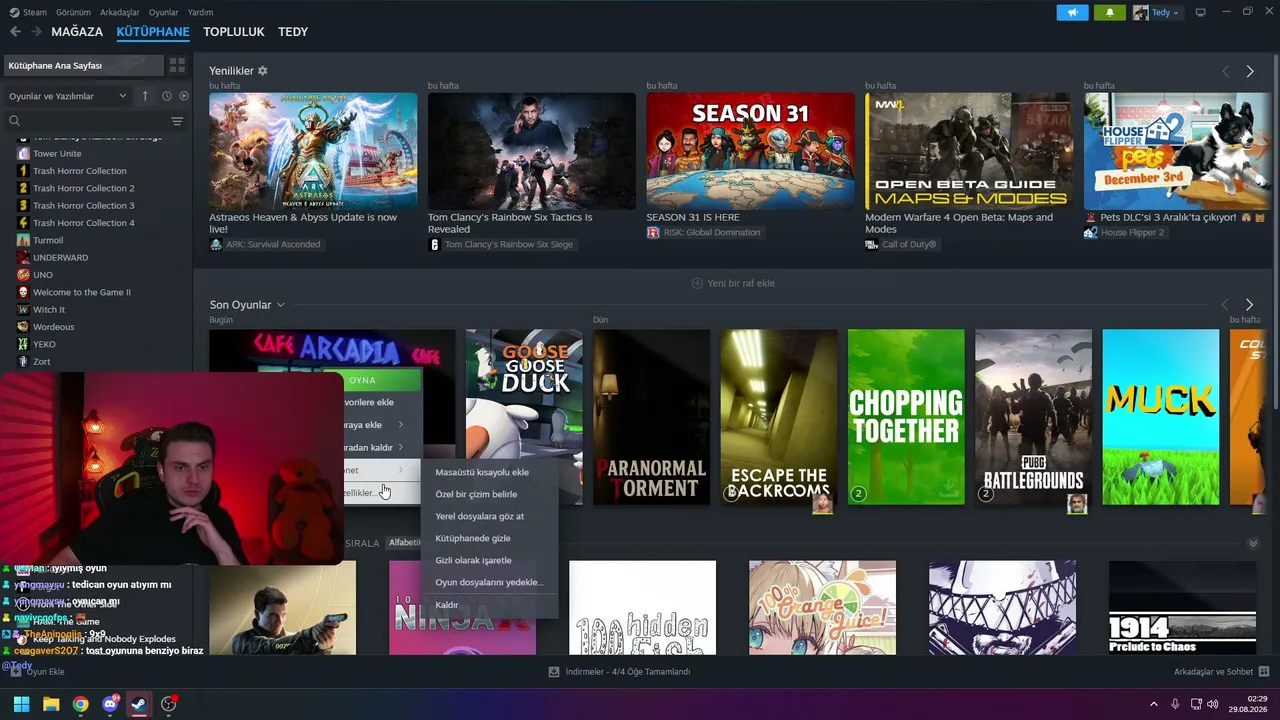
Task: Choose Kütüphanede gizle in submenu
Action: 490,538
